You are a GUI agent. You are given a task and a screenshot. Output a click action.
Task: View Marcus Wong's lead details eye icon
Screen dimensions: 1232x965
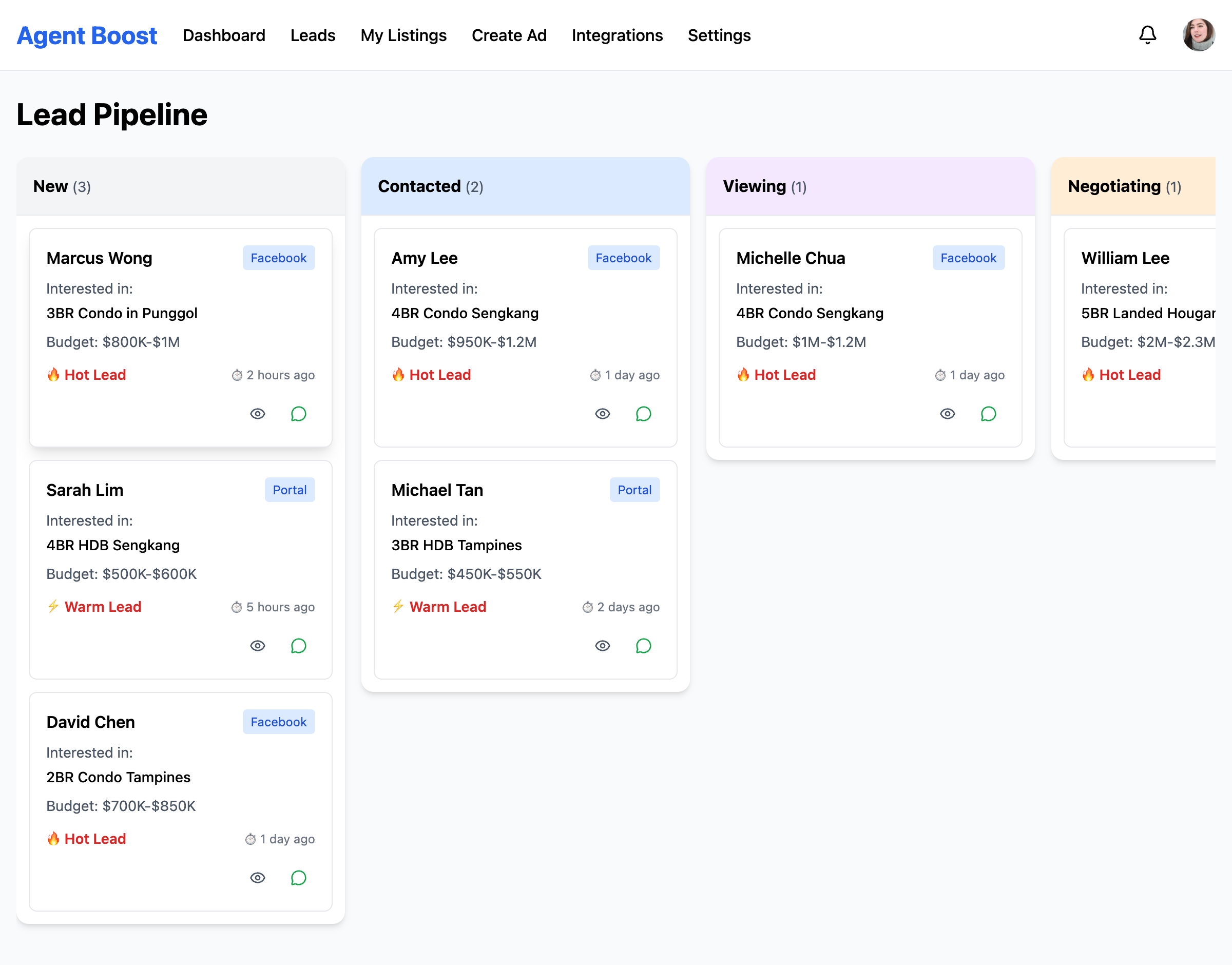tap(258, 414)
